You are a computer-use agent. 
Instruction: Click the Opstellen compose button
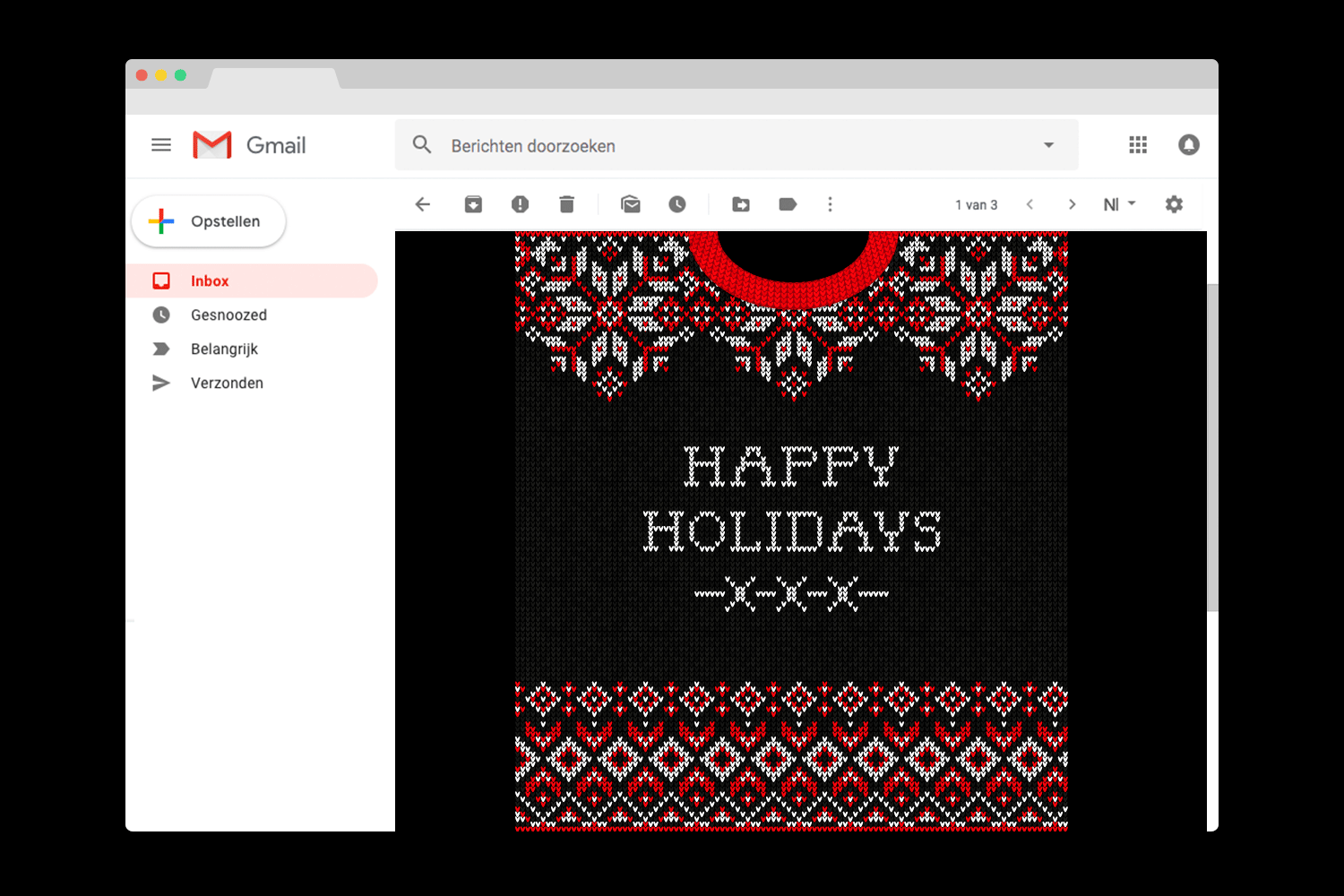coord(209,221)
